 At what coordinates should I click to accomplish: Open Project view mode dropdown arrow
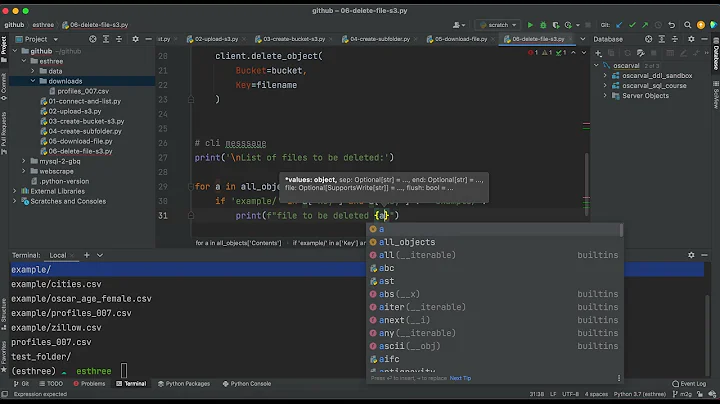(56, 39)
